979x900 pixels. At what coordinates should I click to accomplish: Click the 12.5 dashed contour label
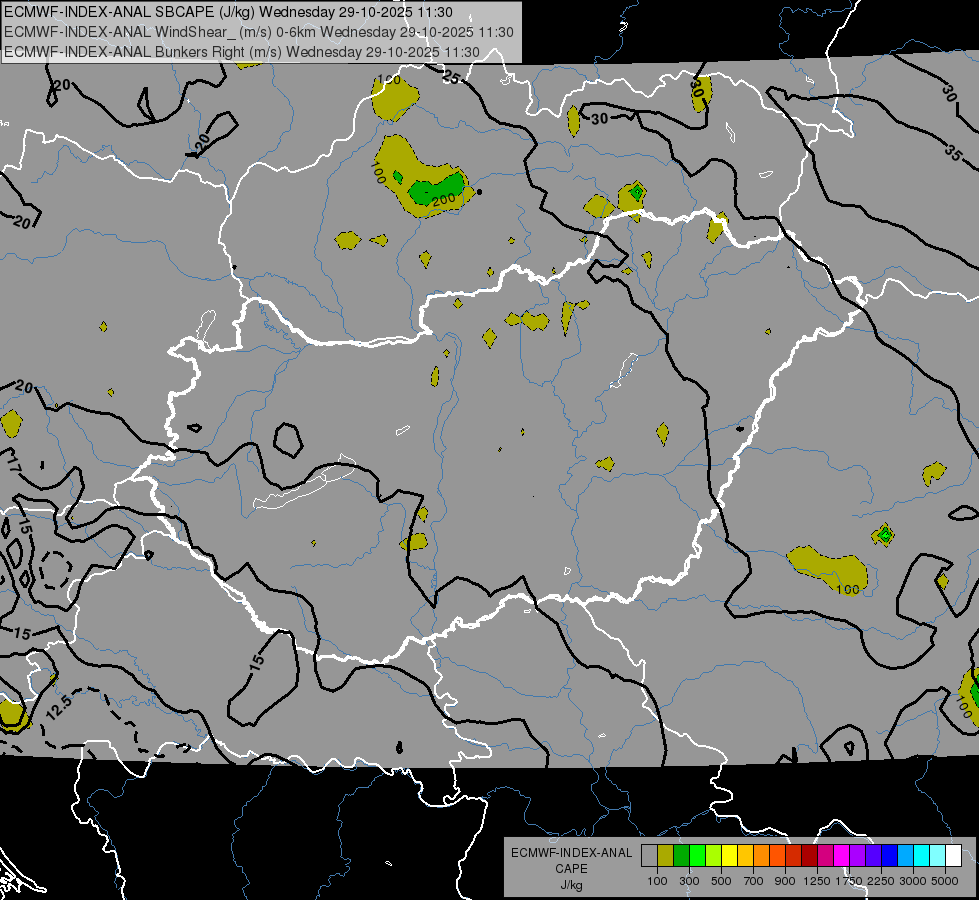coord(59,708)
